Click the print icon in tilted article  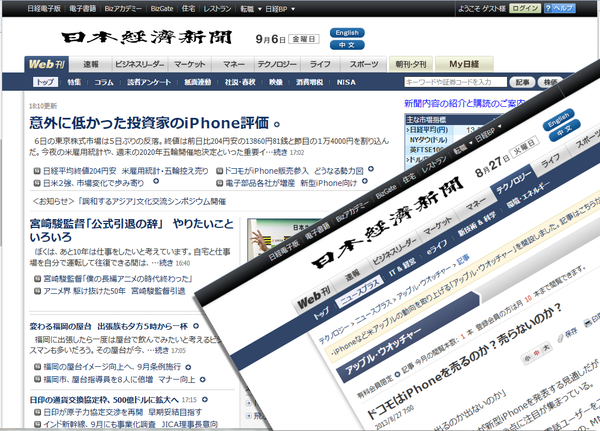(x=588, y=323)
